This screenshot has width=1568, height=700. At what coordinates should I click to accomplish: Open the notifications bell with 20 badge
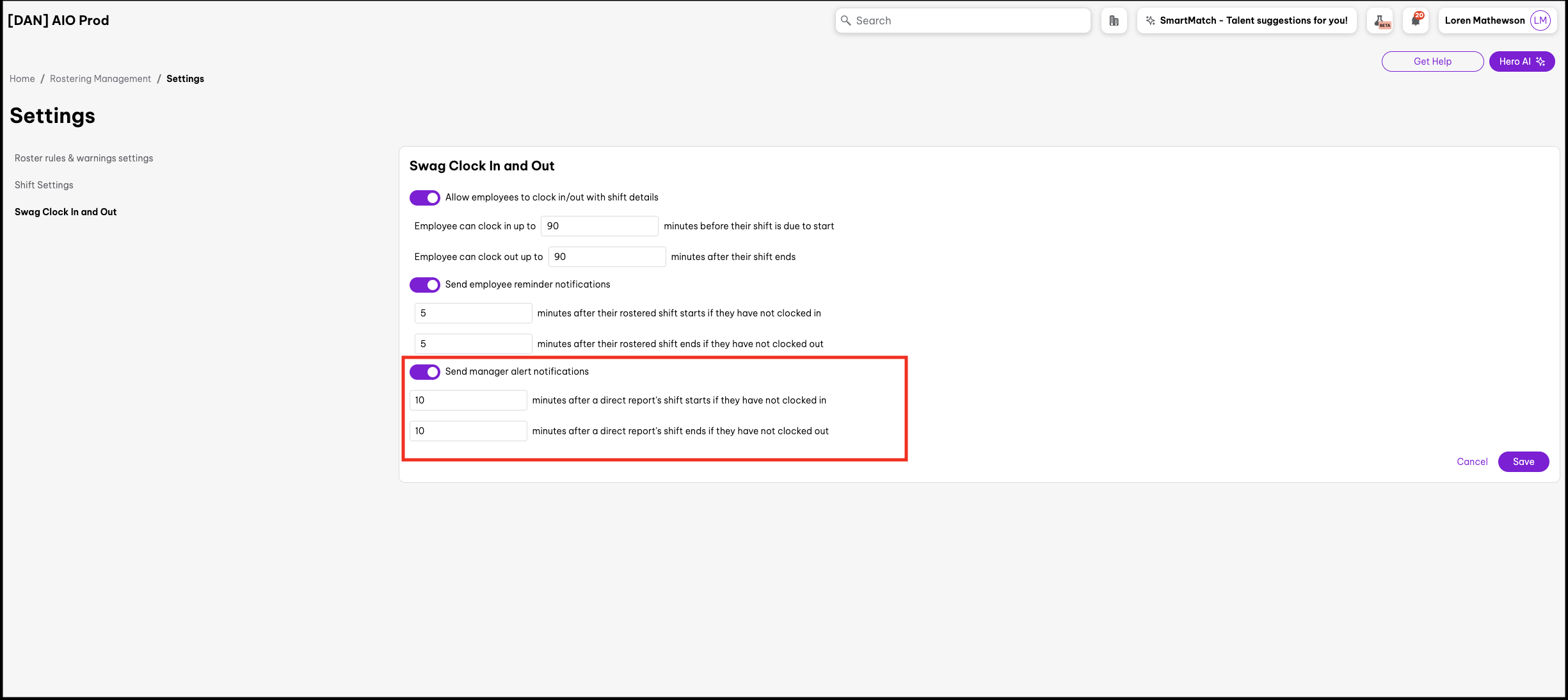(1416, 20)
